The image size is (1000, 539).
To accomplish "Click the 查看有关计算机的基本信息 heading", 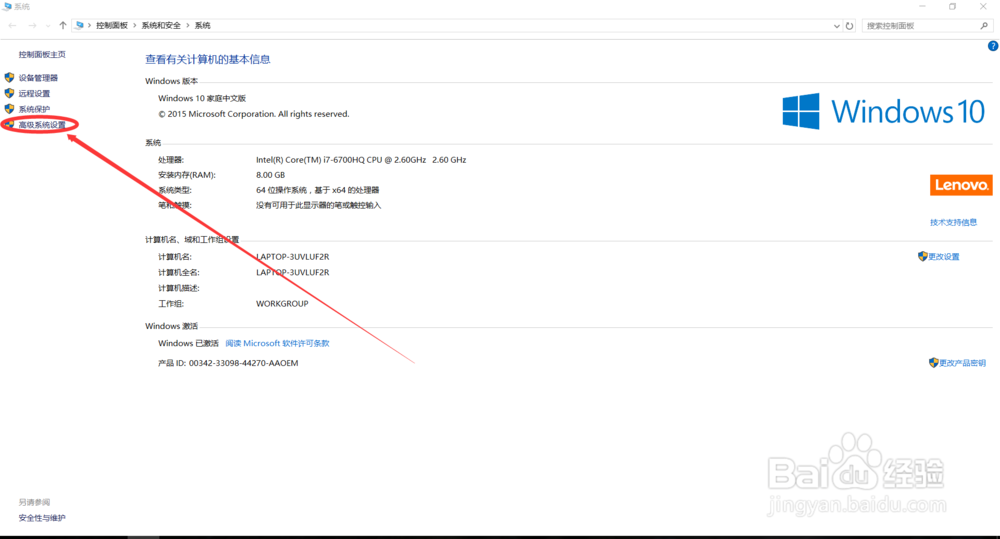I will [x=208, y=59].
